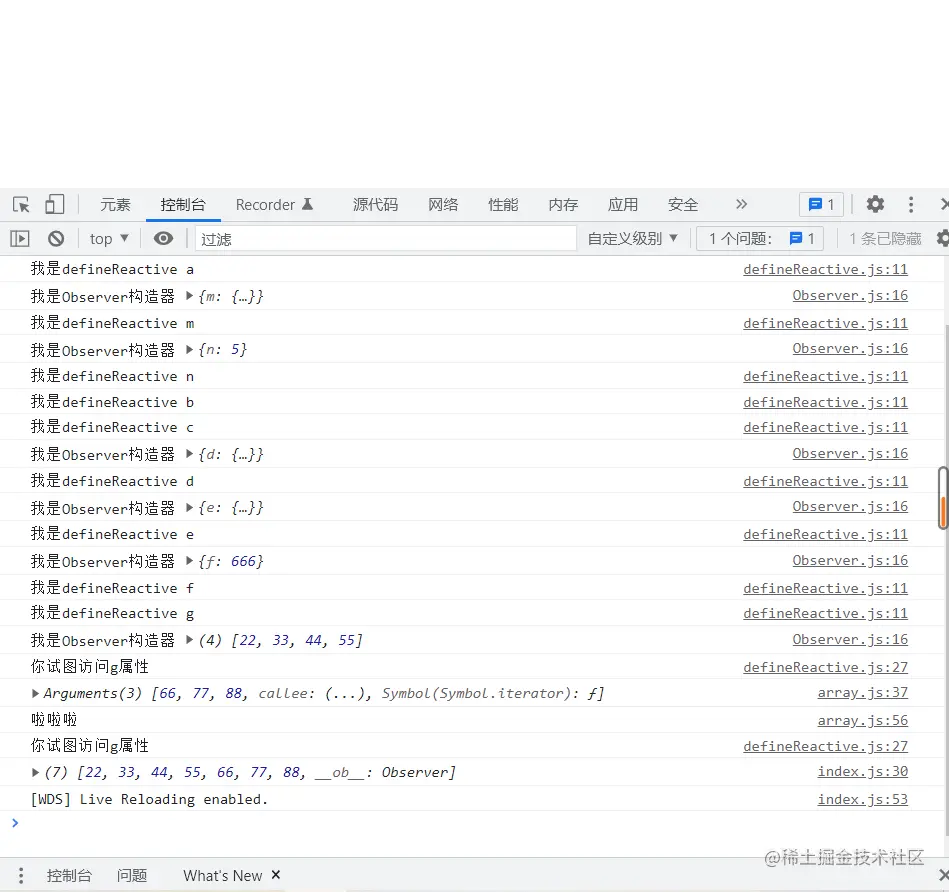Click the 过滤 filter input field
Screen dimensions: 949x892
[380, 238]
